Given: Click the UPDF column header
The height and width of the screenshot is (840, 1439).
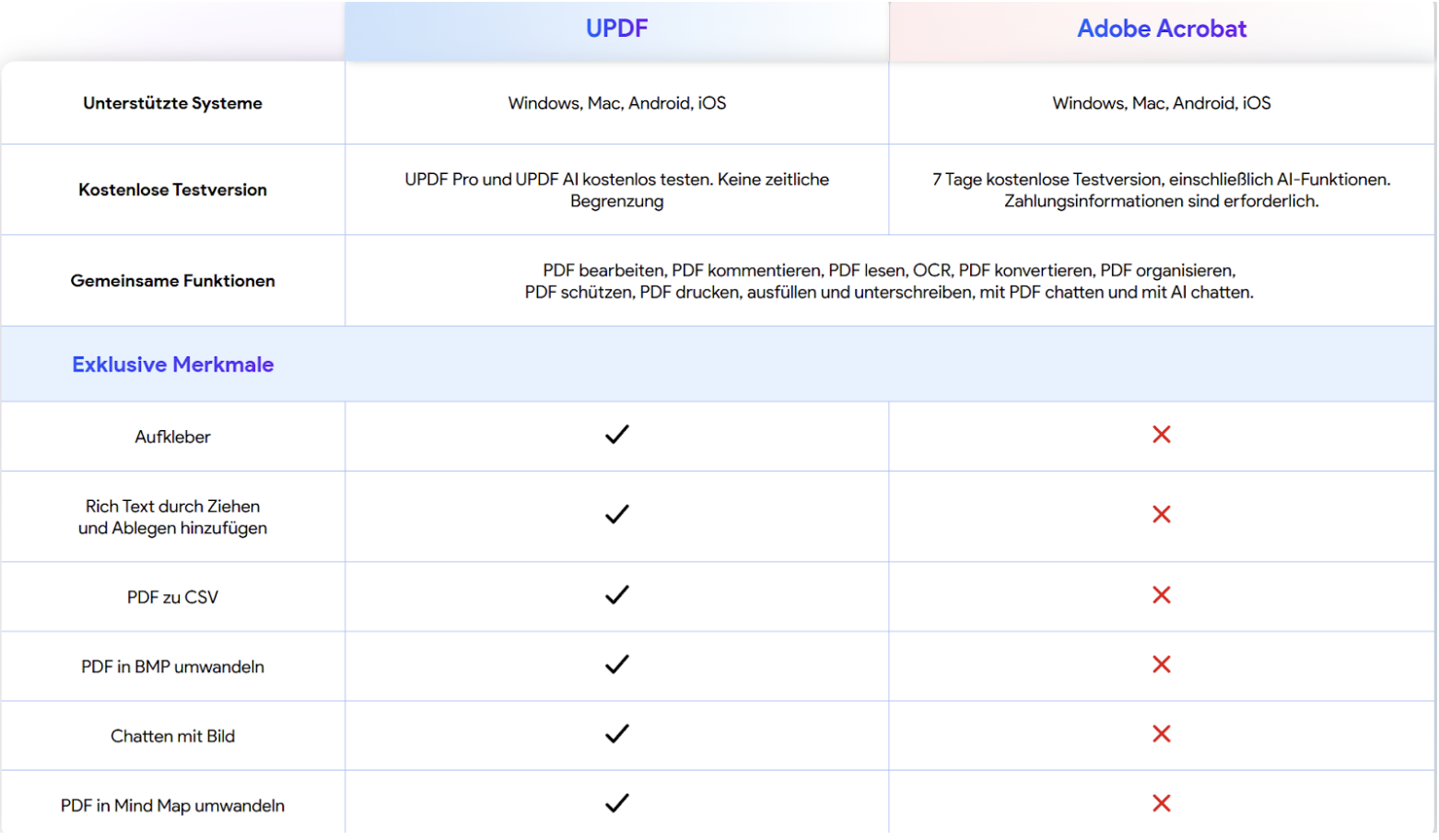Looking at the screenshot, I should point(616,29).
